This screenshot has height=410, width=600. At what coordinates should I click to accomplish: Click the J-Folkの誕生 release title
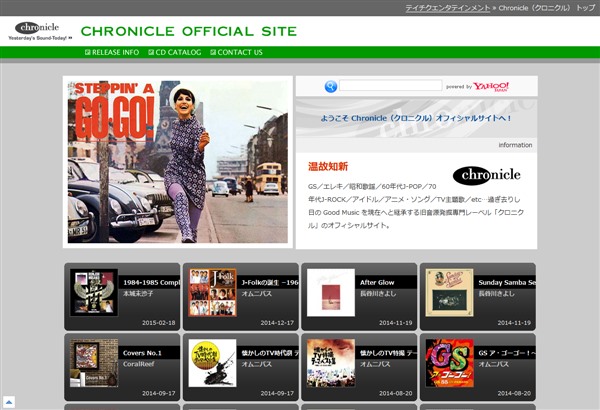point(270,283)
